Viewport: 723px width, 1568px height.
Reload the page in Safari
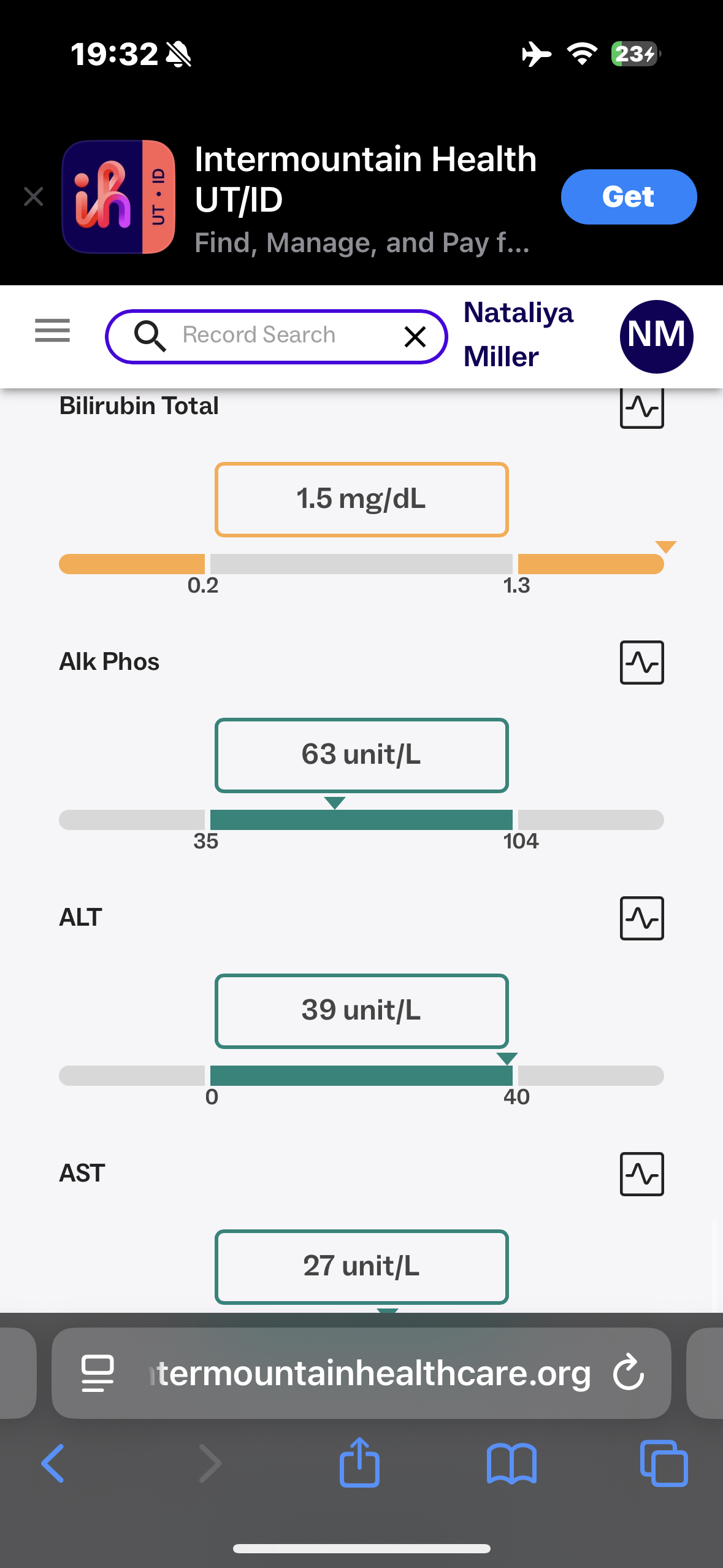(629, 1372)
